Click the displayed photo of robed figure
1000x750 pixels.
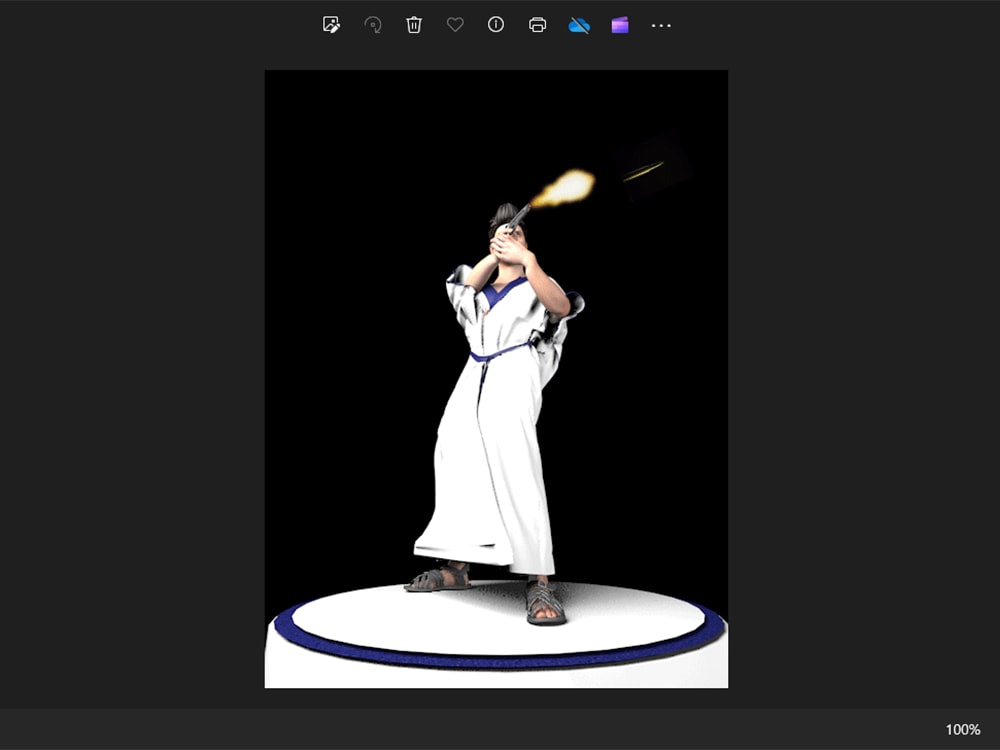click(496, 379)
